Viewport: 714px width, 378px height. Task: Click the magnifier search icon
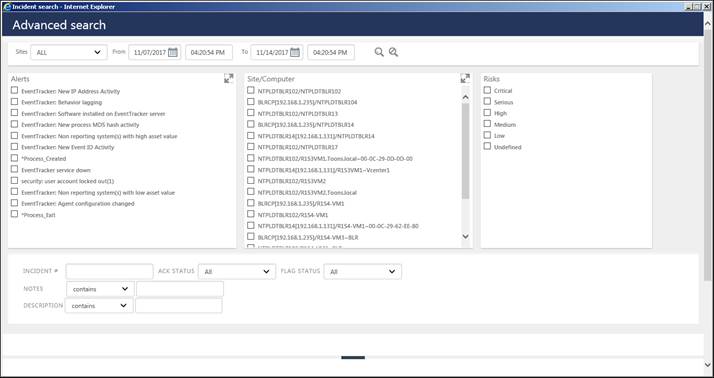379,52
